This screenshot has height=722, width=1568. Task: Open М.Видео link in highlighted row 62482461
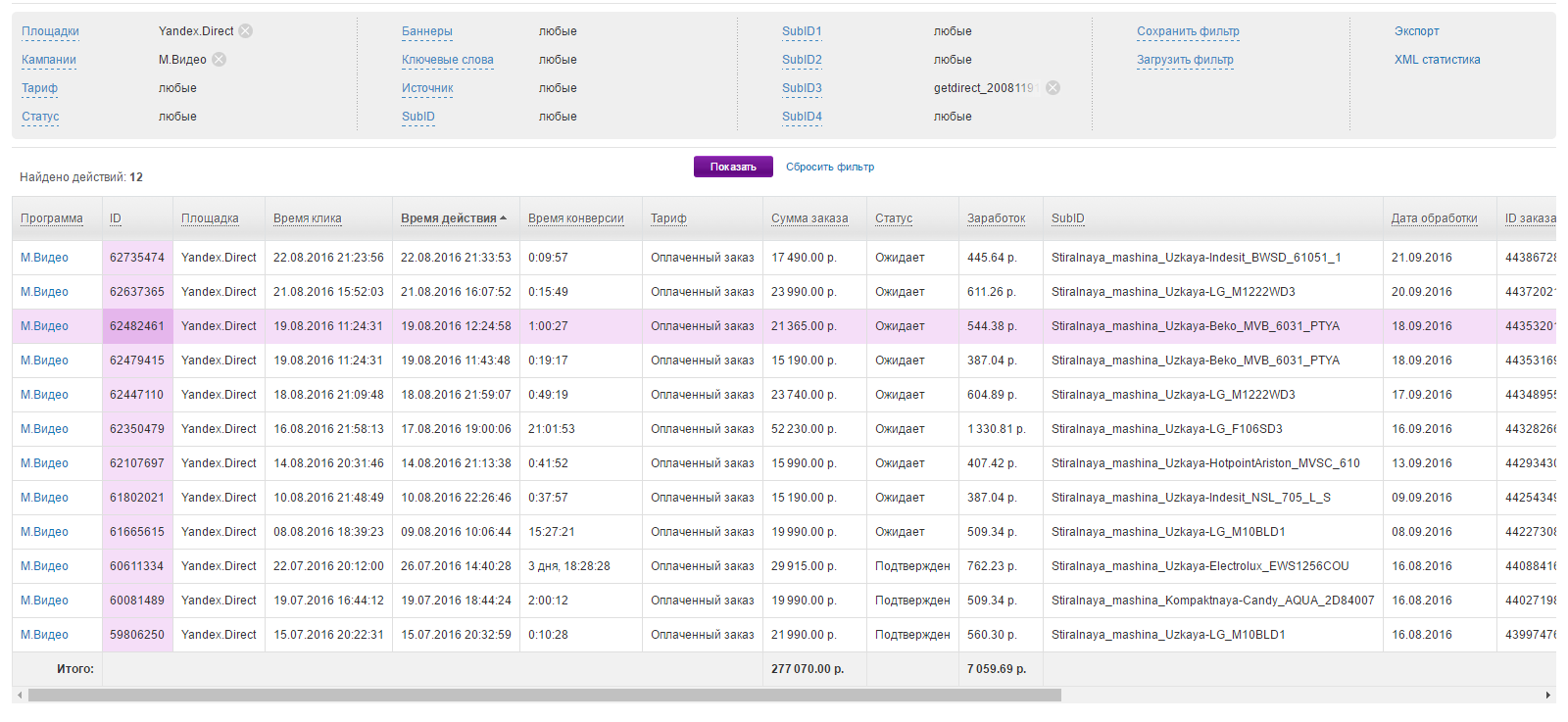coord(45,326)
